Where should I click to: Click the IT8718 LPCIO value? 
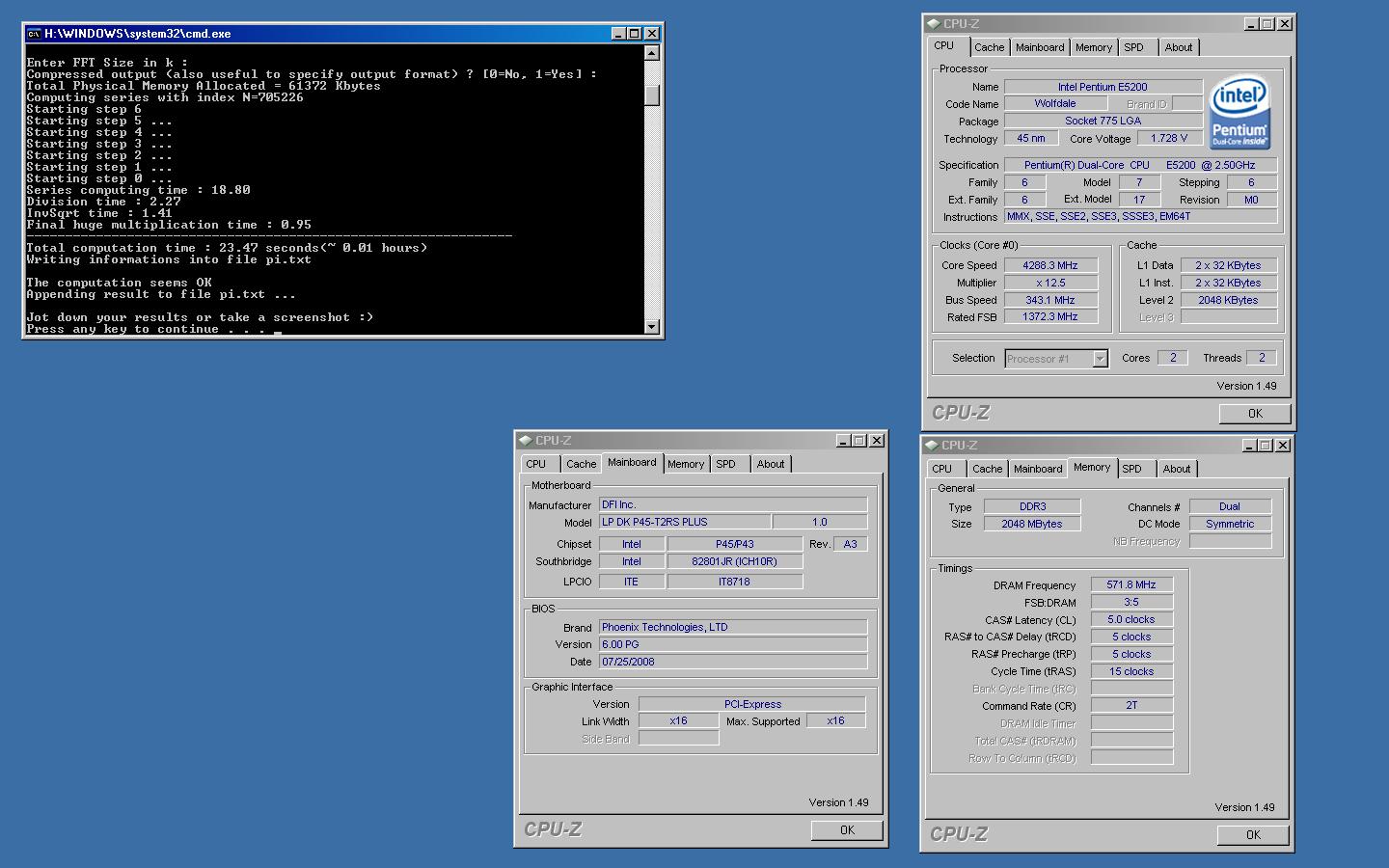click(735, 583)
